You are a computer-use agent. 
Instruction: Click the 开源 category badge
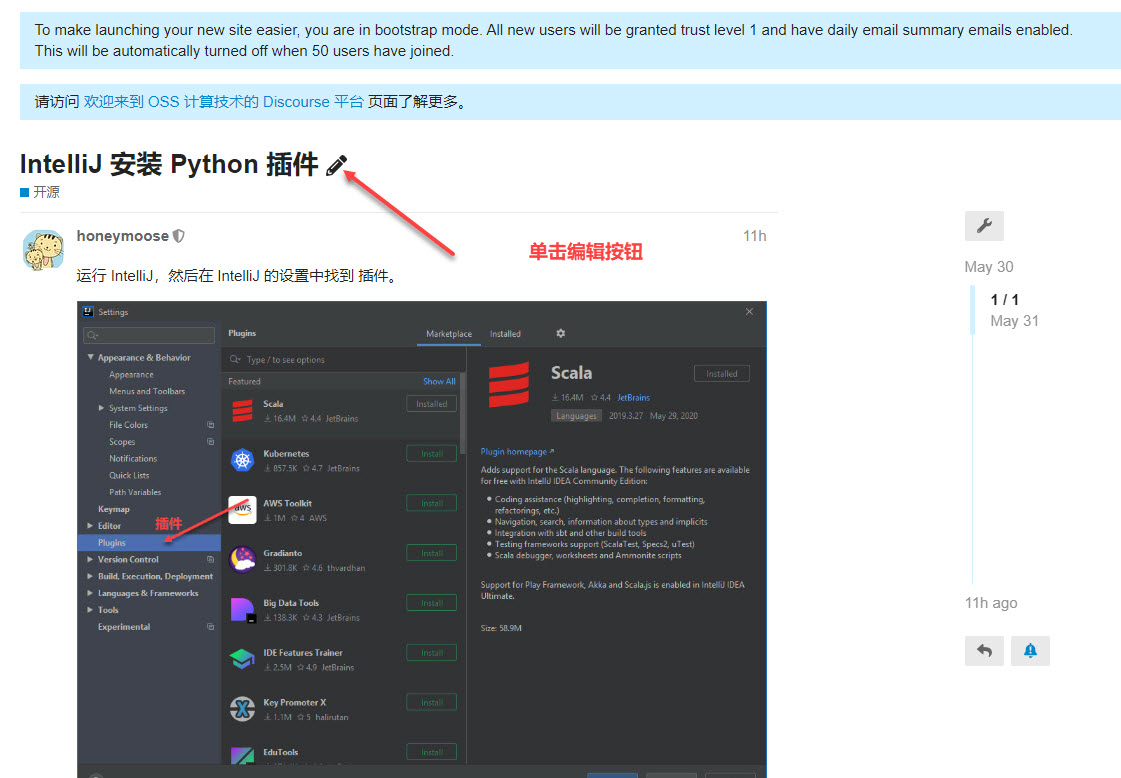click(40, 192)
